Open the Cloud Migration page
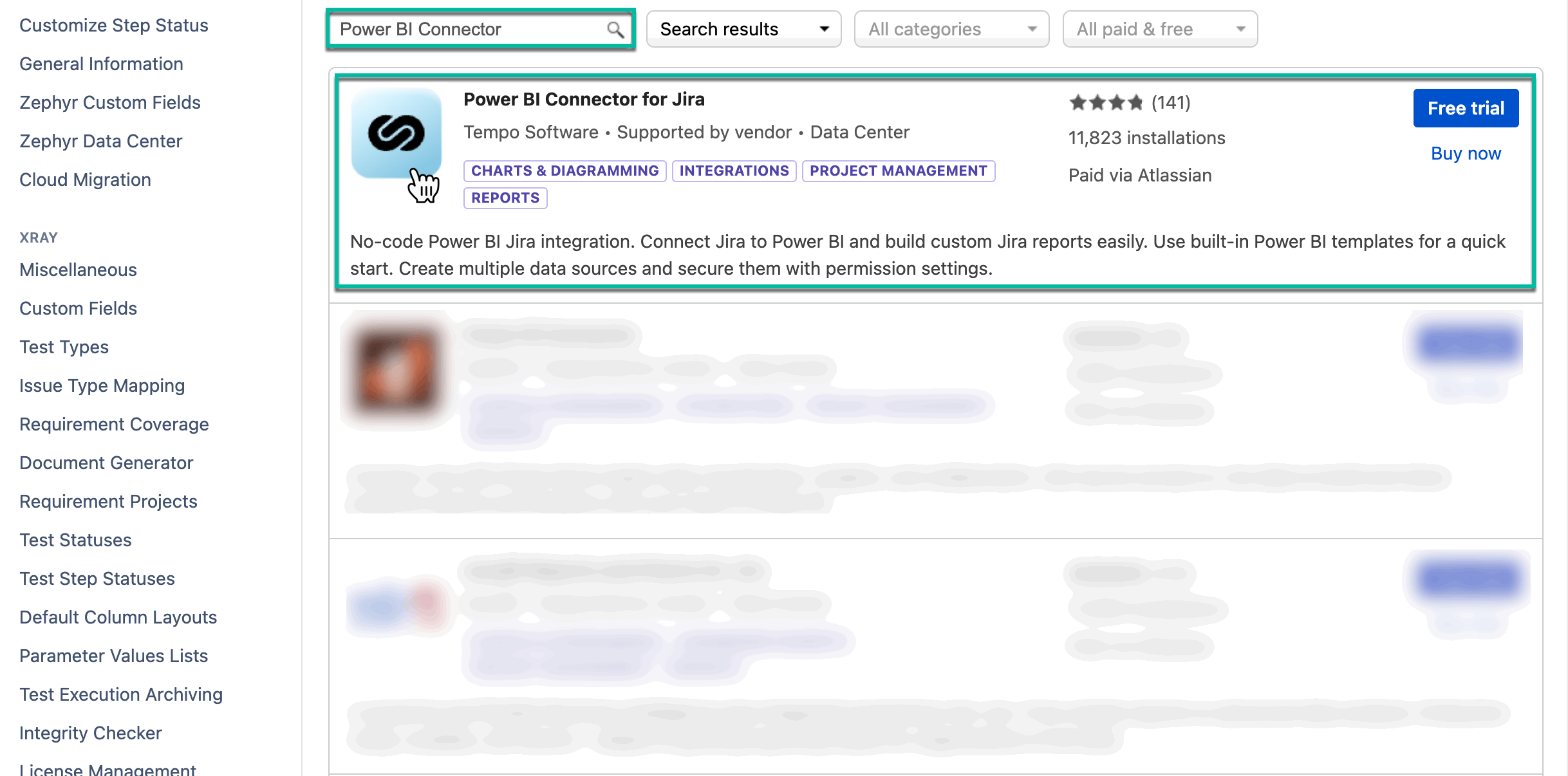1568x776 pixels. coord(86,180)
